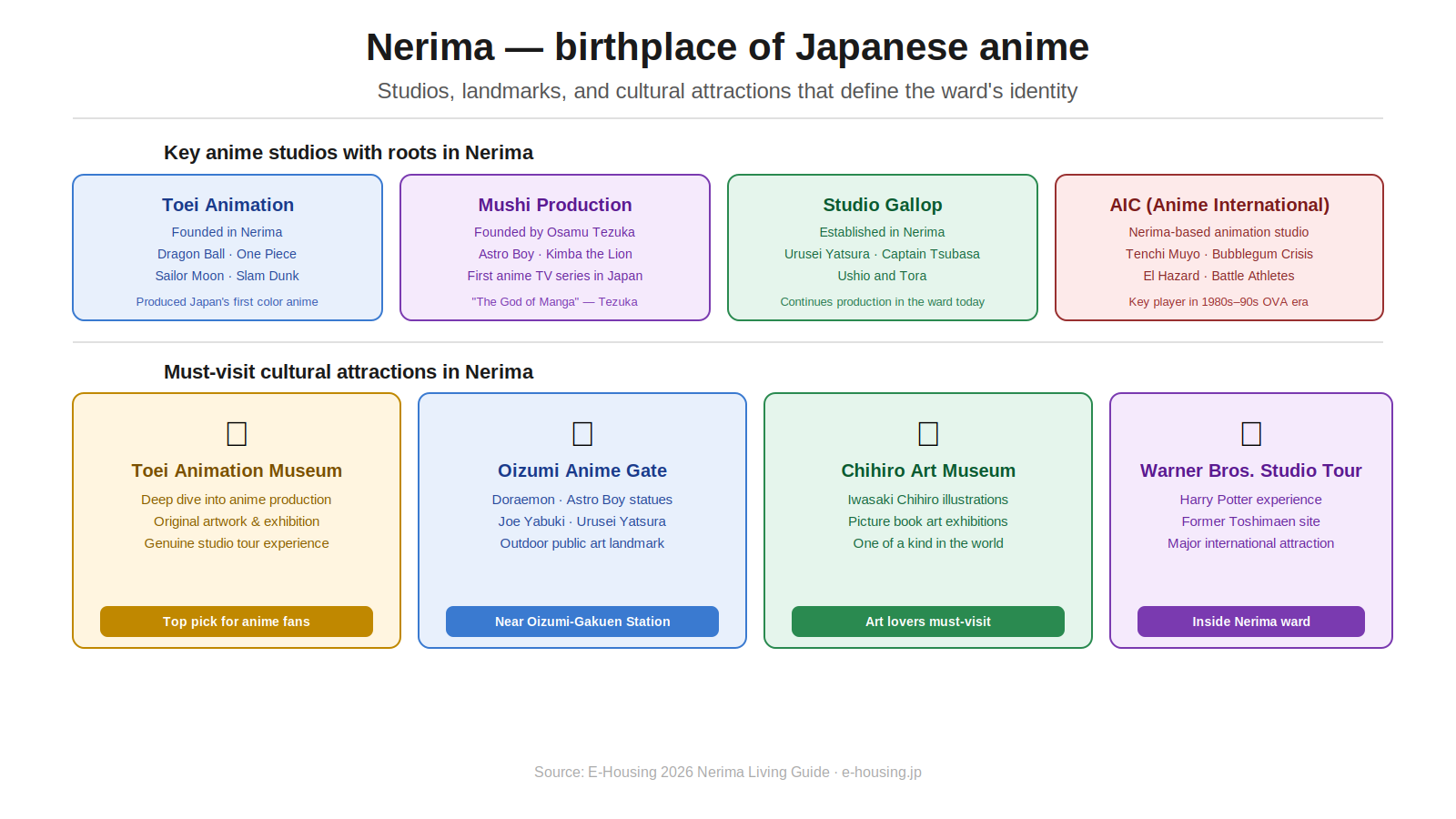Screen dimensions: 1456x819
Task: Select the Studio Gallop card title
Action: coord(883,205)
